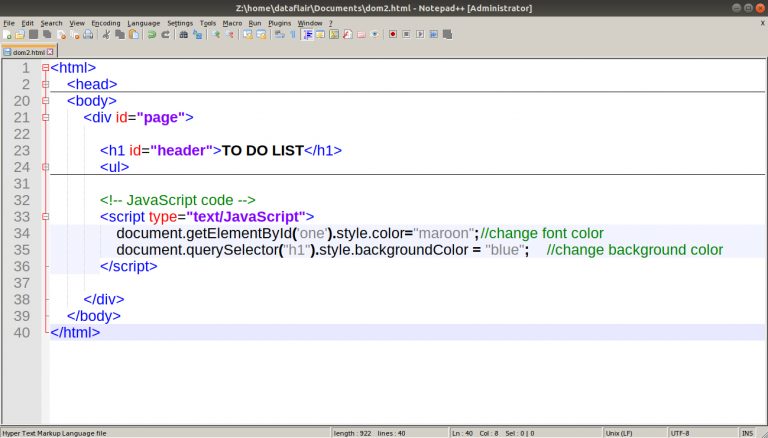This screenshot has height=438, width=768.
Task: Open the ? help menu
Action: tap(331, 23)
